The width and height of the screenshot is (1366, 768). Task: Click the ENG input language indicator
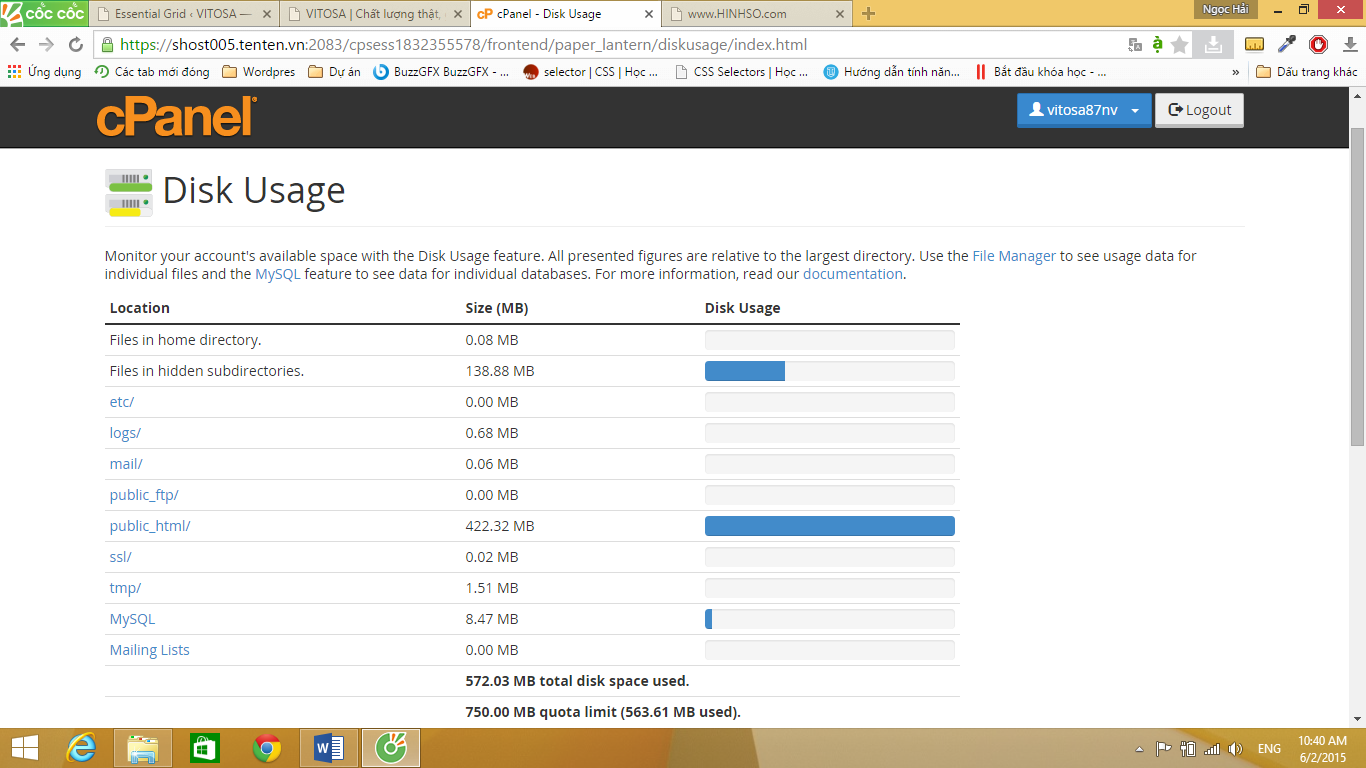click(1269, 749)
